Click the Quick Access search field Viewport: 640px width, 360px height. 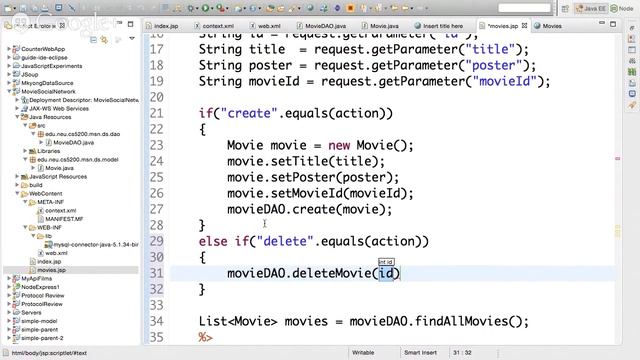point(524,8)
